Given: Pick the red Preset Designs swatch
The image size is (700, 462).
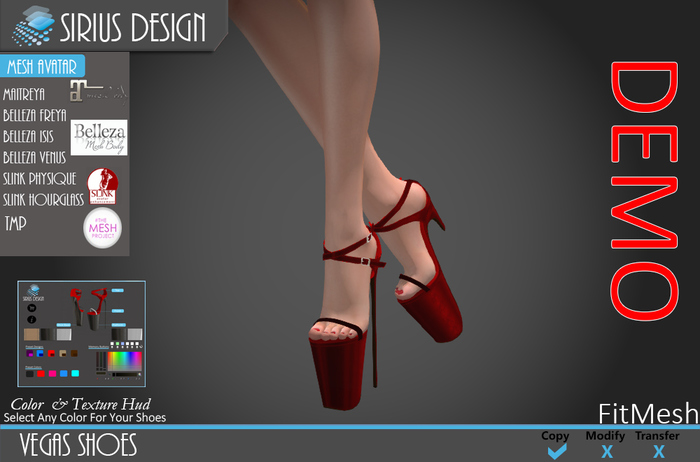Looking at the screenshot, I should tap(51, 354).
